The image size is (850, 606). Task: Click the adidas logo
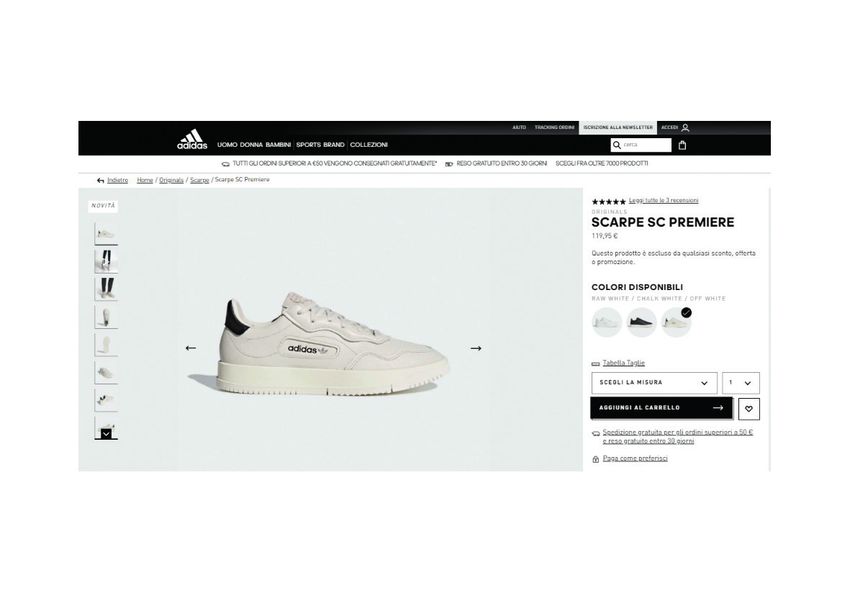[192, 139]
